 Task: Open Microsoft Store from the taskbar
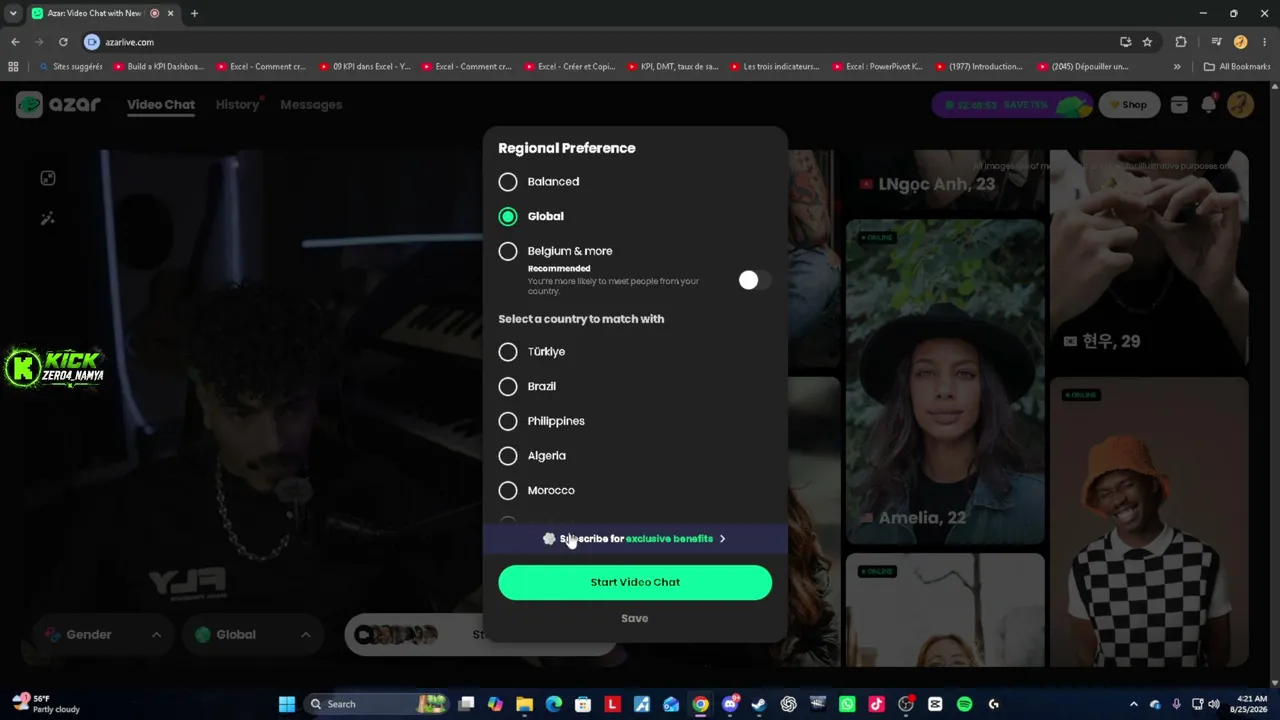(583, 704)
